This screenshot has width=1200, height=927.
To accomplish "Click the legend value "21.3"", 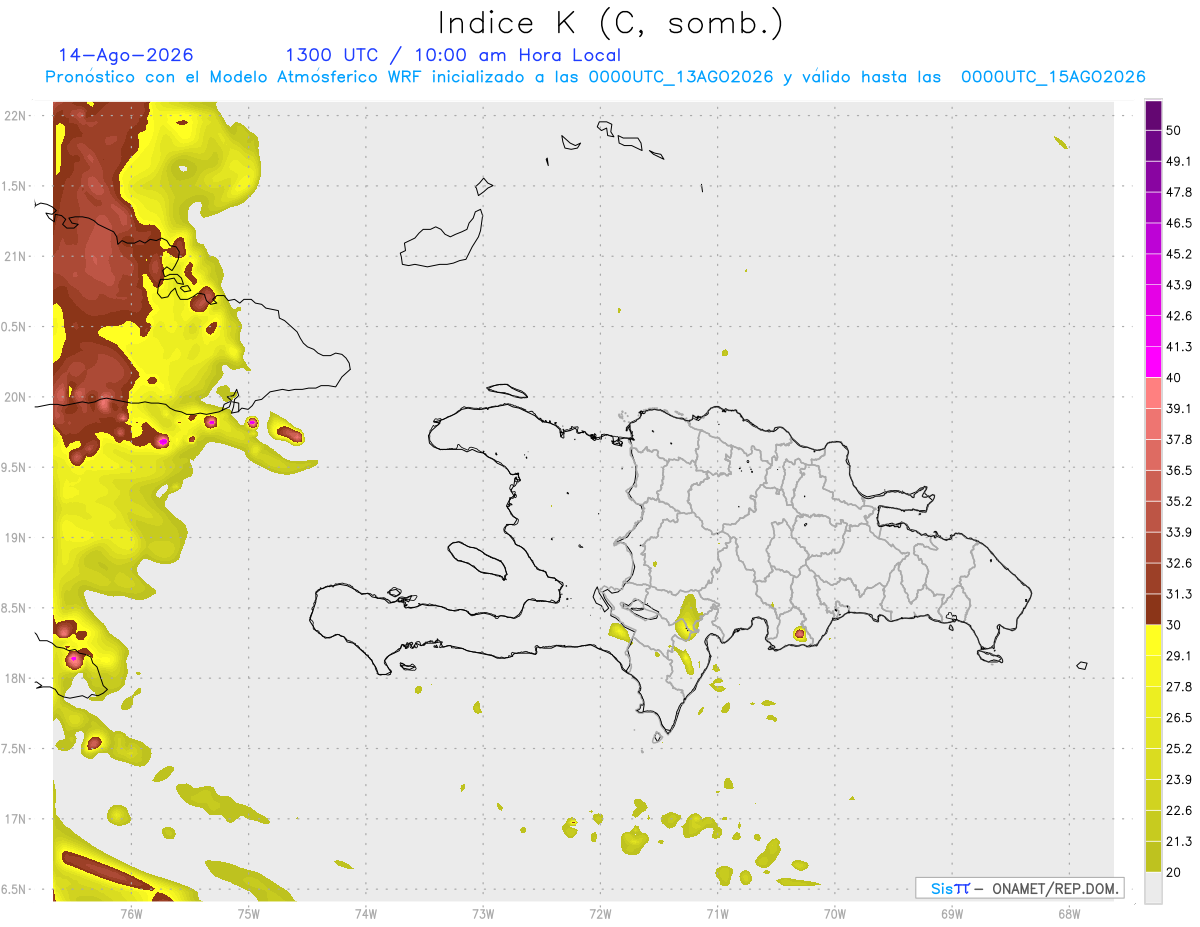I will click(x=1179, y=841).
